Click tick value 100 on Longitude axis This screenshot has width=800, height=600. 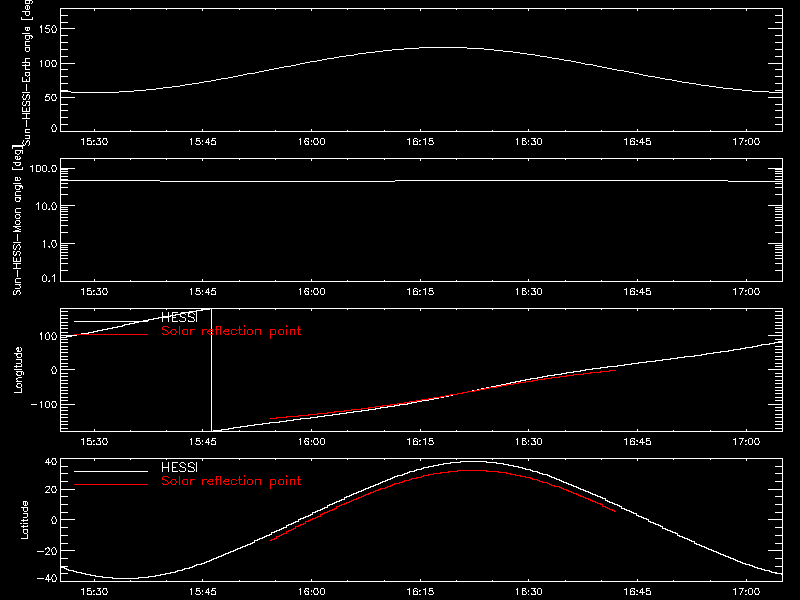[x=48, y=336]
